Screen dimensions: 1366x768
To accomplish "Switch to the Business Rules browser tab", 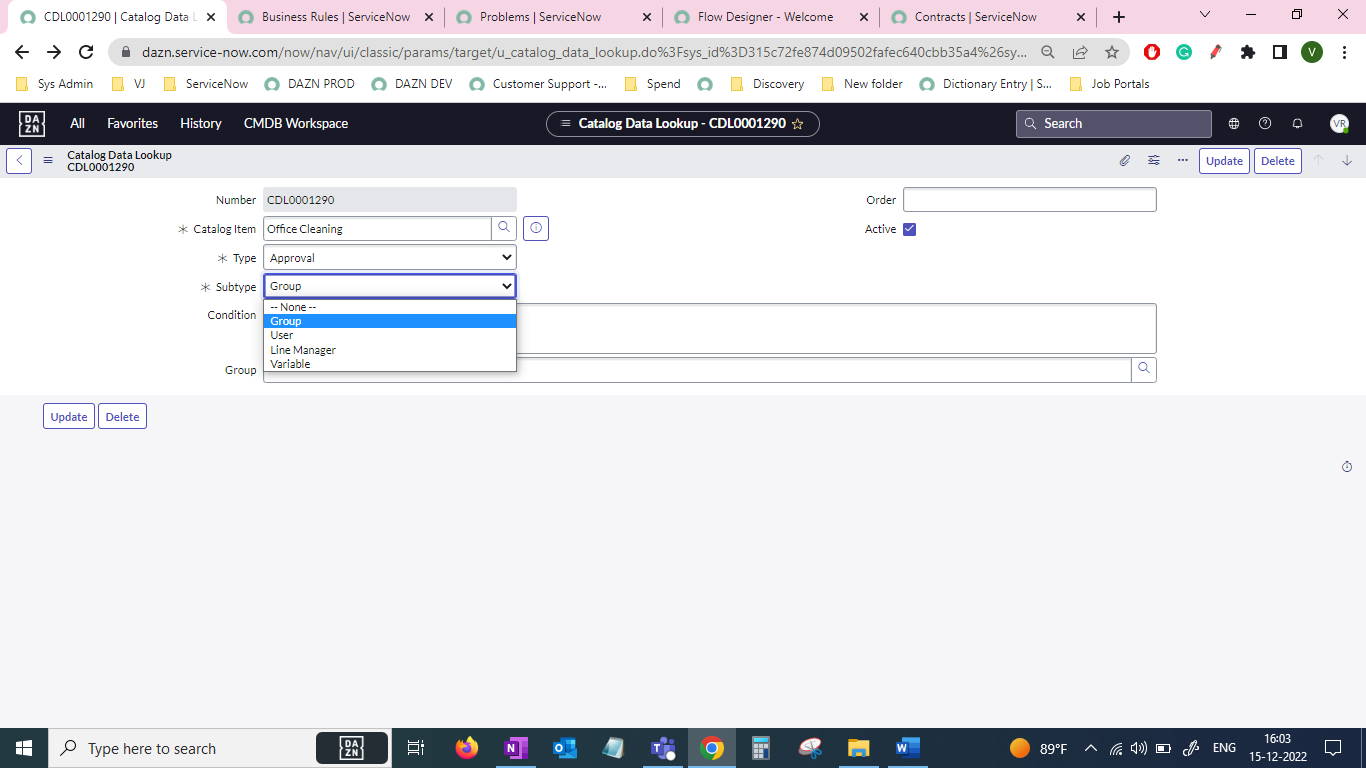I will click(x=336, y=17).
